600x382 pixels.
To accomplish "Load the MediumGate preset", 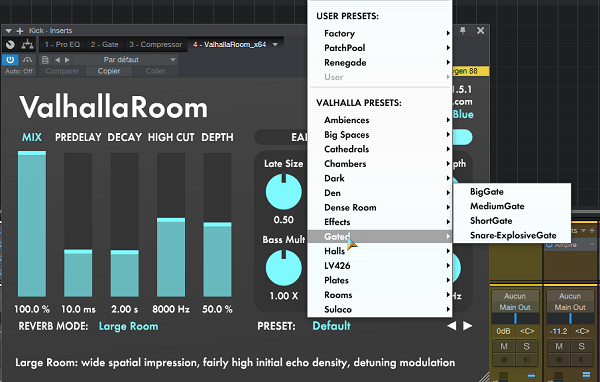I will tap(512, 206).
